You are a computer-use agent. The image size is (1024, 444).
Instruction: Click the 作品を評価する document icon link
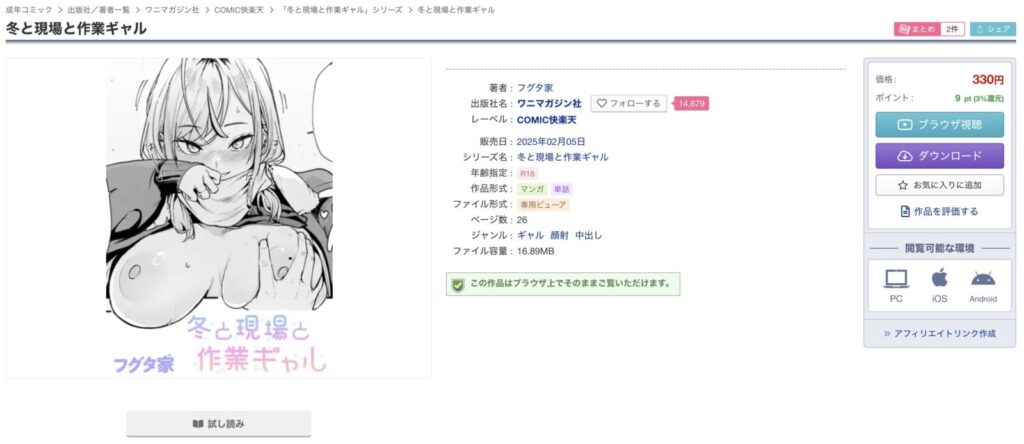coord(939,212)
